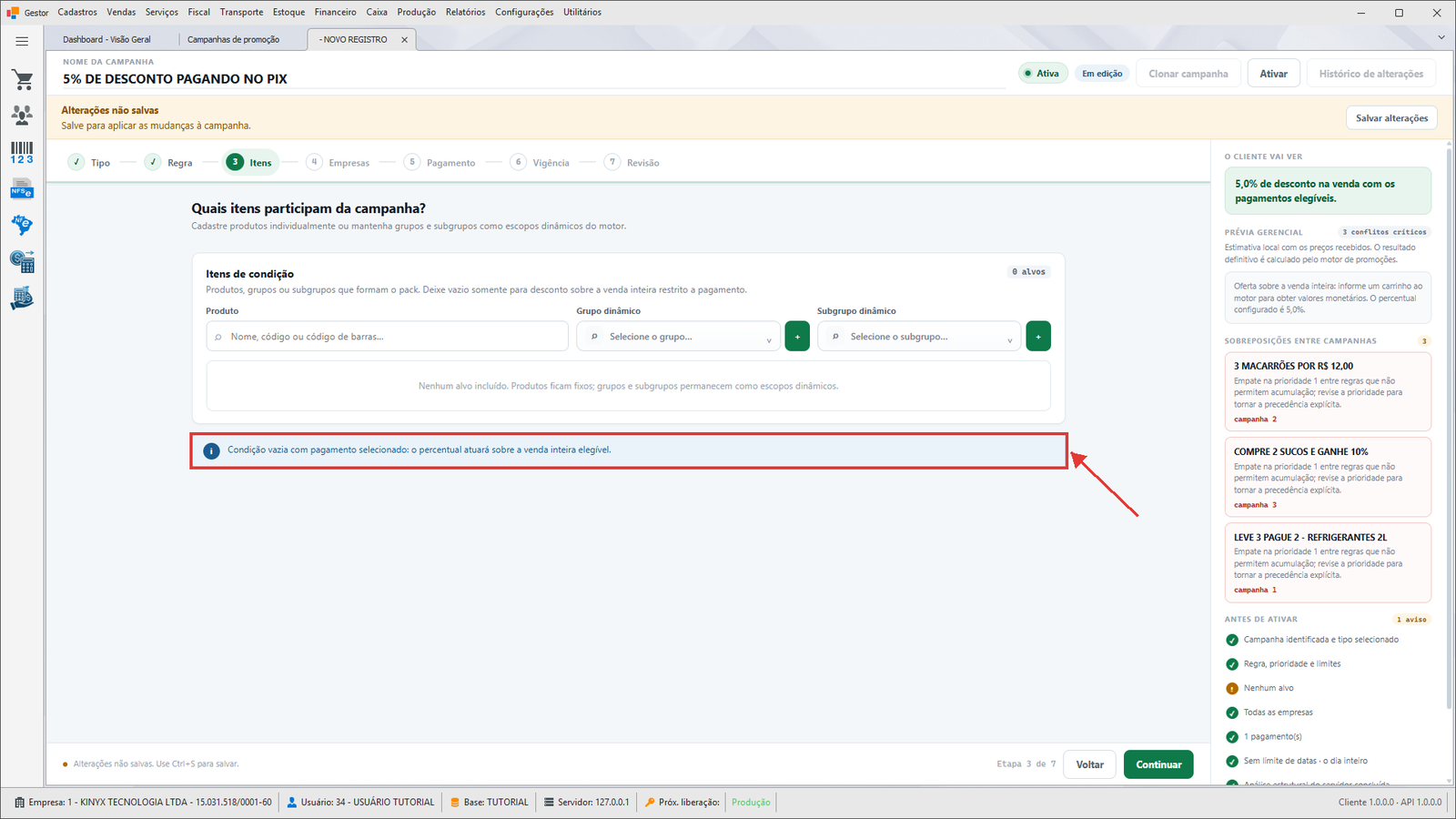Switch to Dashboard - Visão Geral tab
Viewport: 1456px width, 819px height.
(107, 39)
